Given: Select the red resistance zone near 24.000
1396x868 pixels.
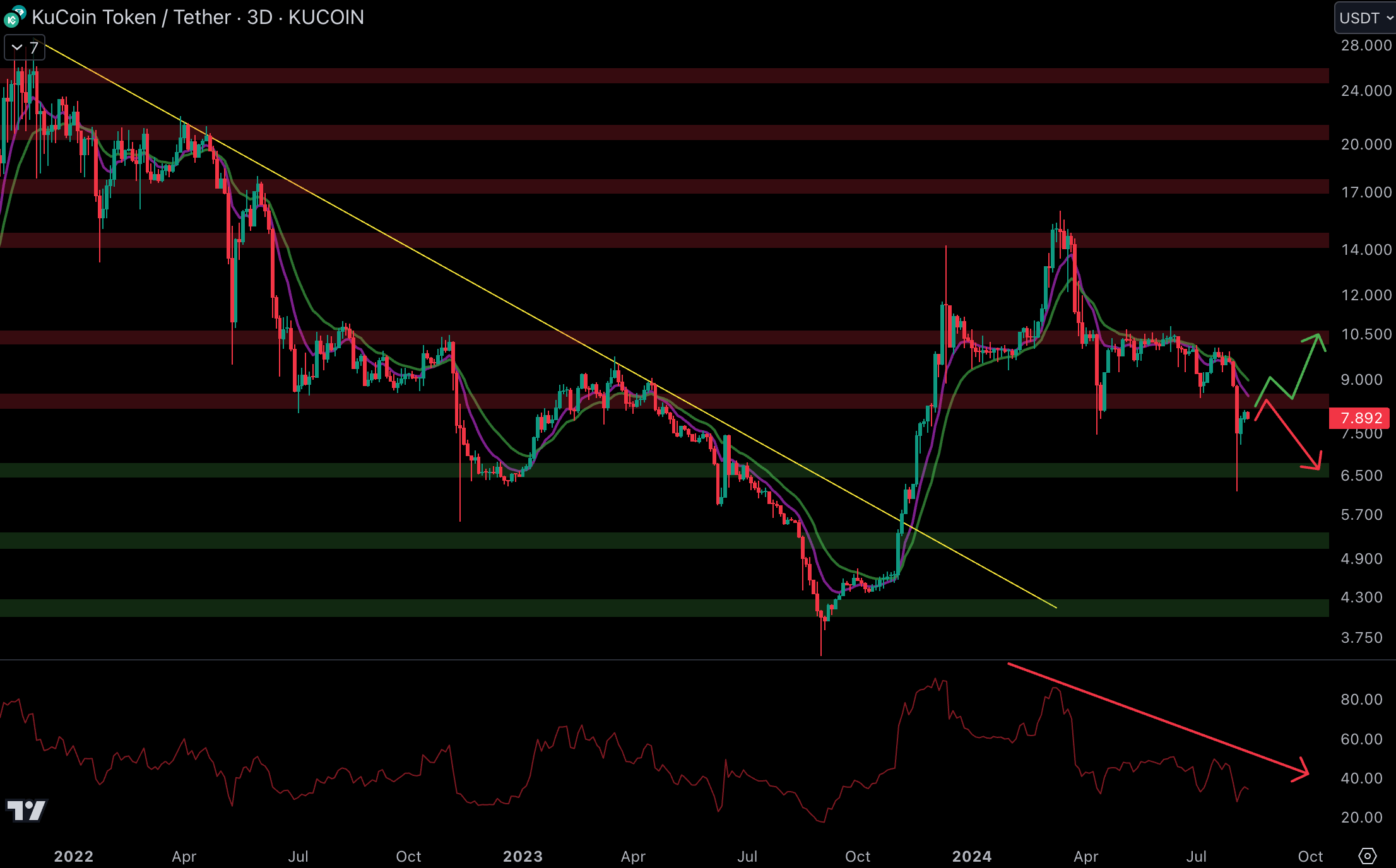Looking at the screenshot, I should tap(631, 76).
